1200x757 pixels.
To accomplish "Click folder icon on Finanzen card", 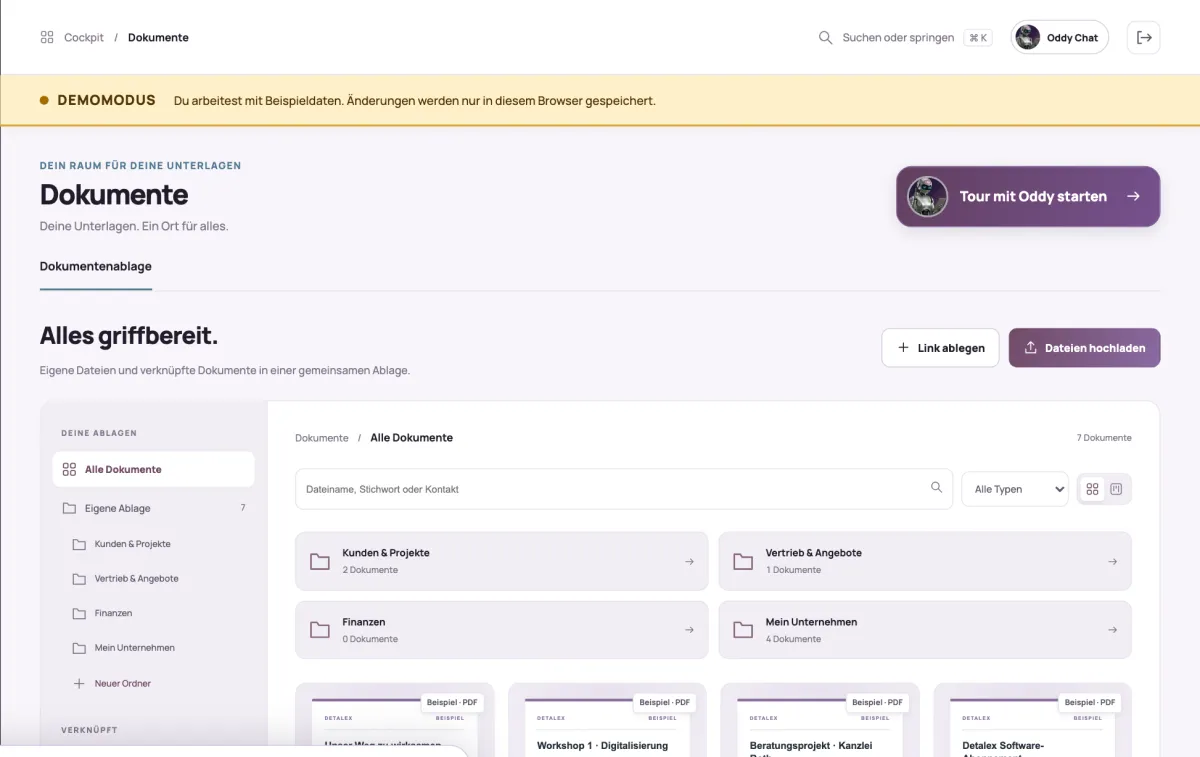I will (x=320, y=630).
